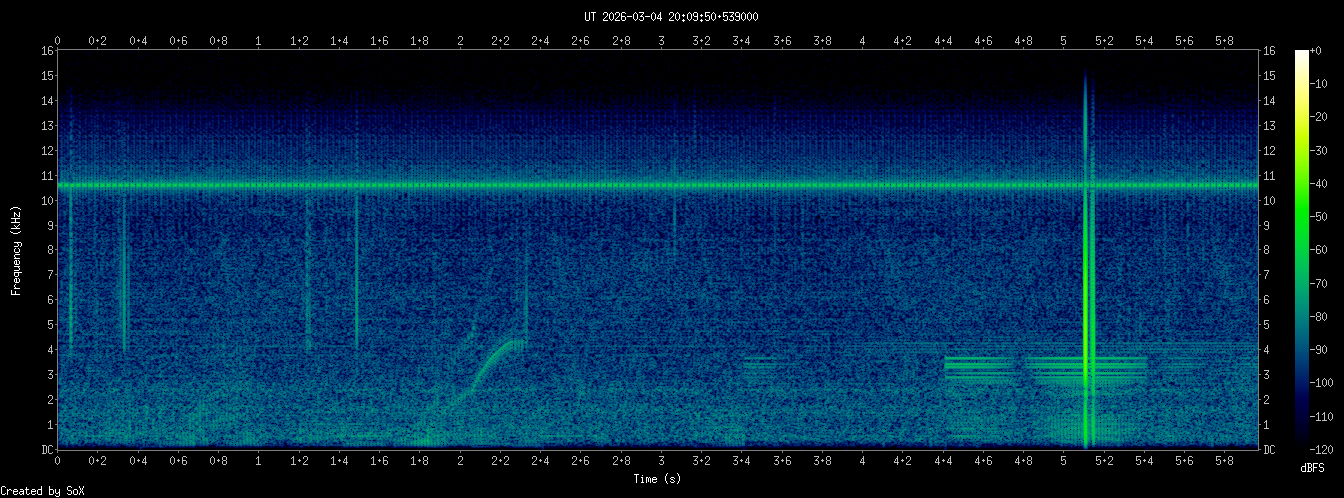Viewport: 1344px width, 498px height.
Task: Click the "Time (s)" axis label
Action: [x=657, y=479]
